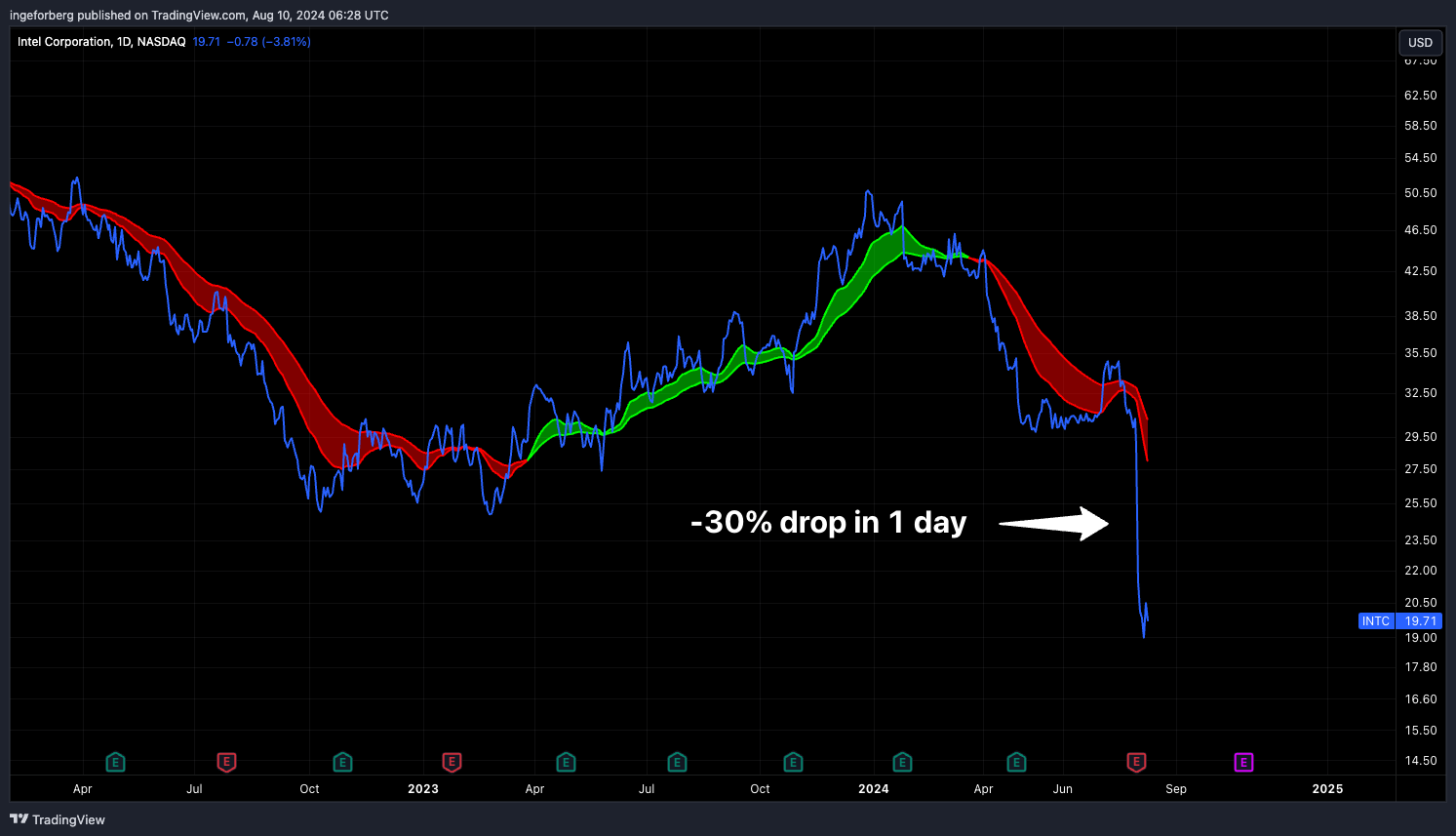Click the 32.50 price axis label
Viewport: 1456px width, 836px height.
[1421, 393]
